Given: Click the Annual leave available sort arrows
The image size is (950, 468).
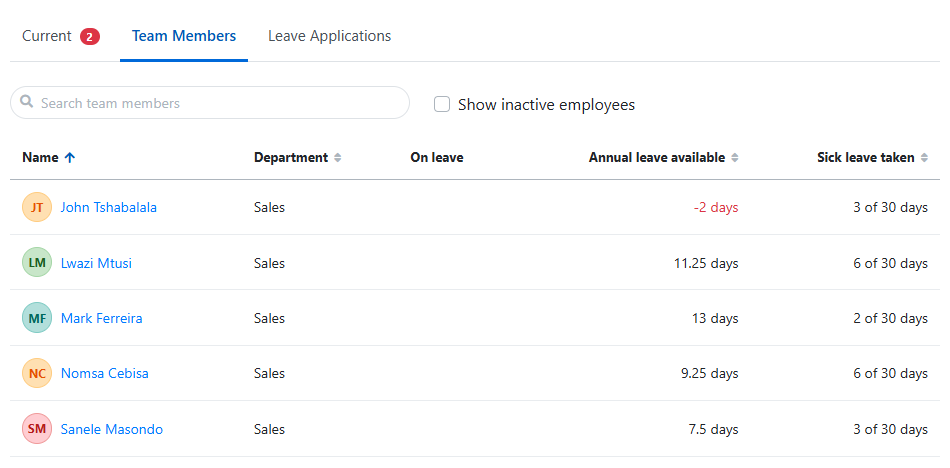Looking at the screenshot, I should [735, 158].
